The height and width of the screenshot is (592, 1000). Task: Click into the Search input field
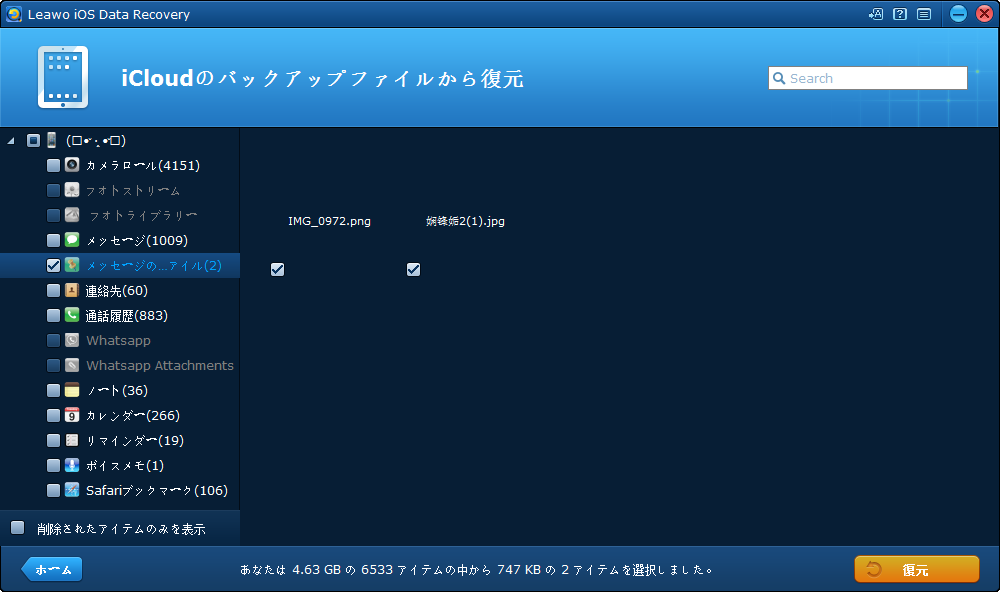(868, 78)
